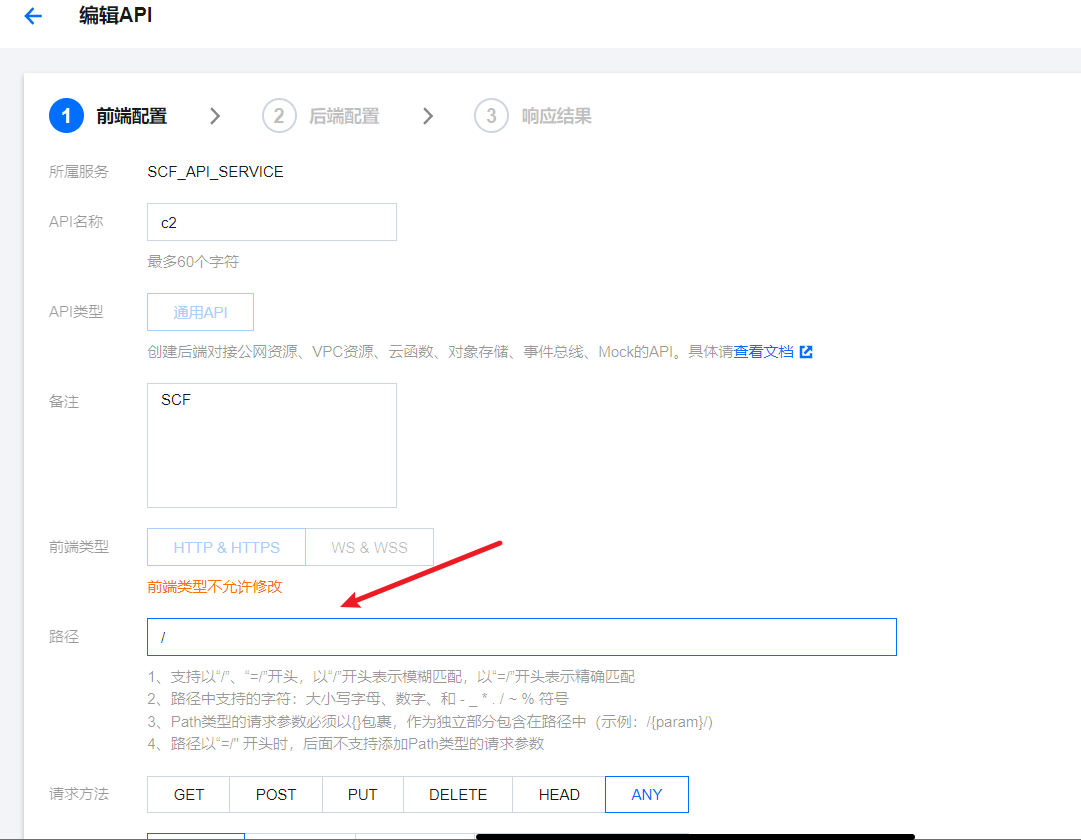This screenshot has width=1081, height=840.
Task: Set the request method to DELETE
Action: coord(458,794)
